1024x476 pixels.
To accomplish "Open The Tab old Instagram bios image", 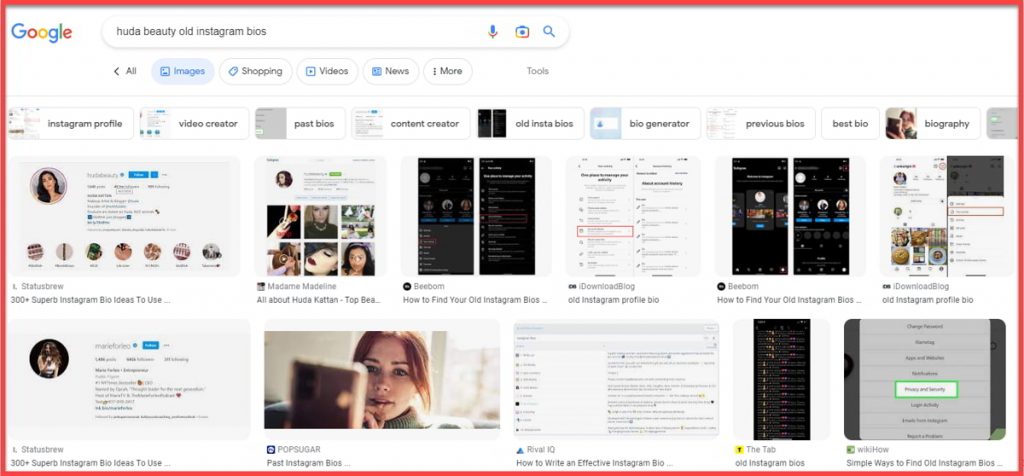I will click(781, 379).
